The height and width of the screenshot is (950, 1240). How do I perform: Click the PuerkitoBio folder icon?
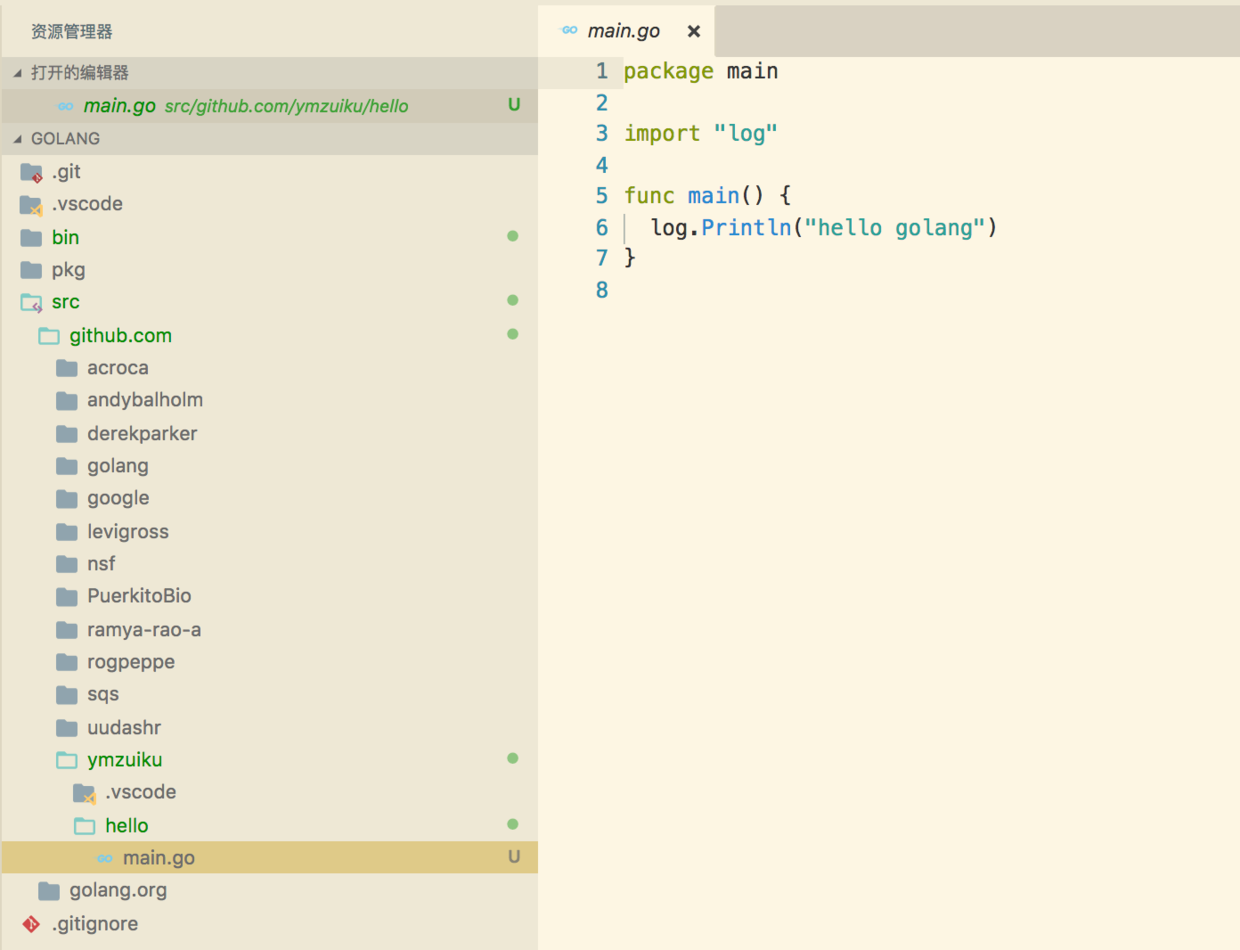click(67, 597)
